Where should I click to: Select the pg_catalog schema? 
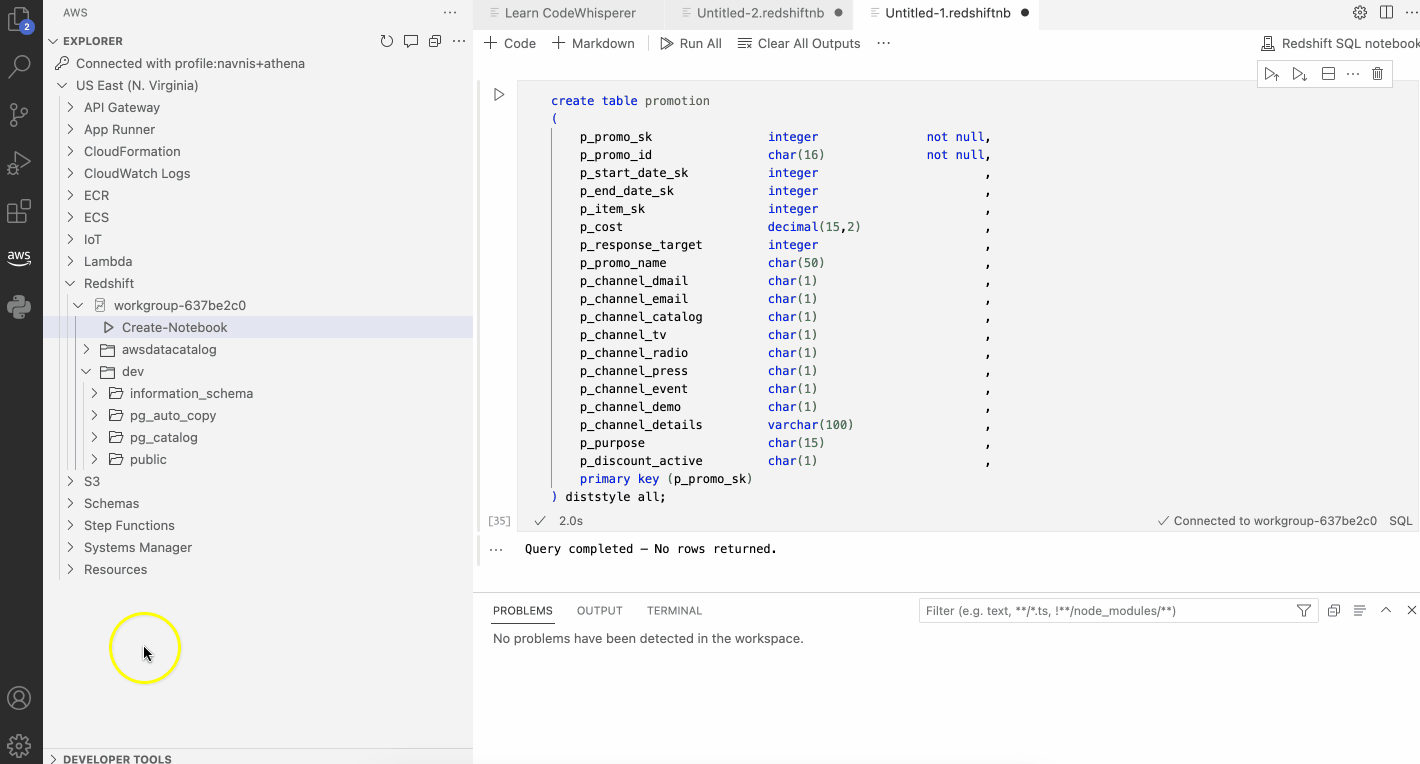pyautogui.click(x=163, y=437)
